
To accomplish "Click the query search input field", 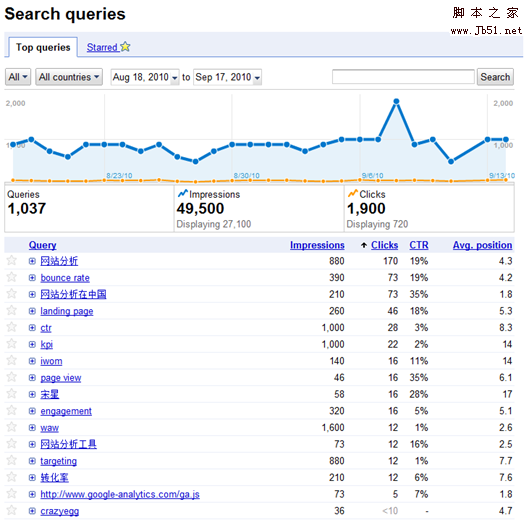I will pos(403,77).
